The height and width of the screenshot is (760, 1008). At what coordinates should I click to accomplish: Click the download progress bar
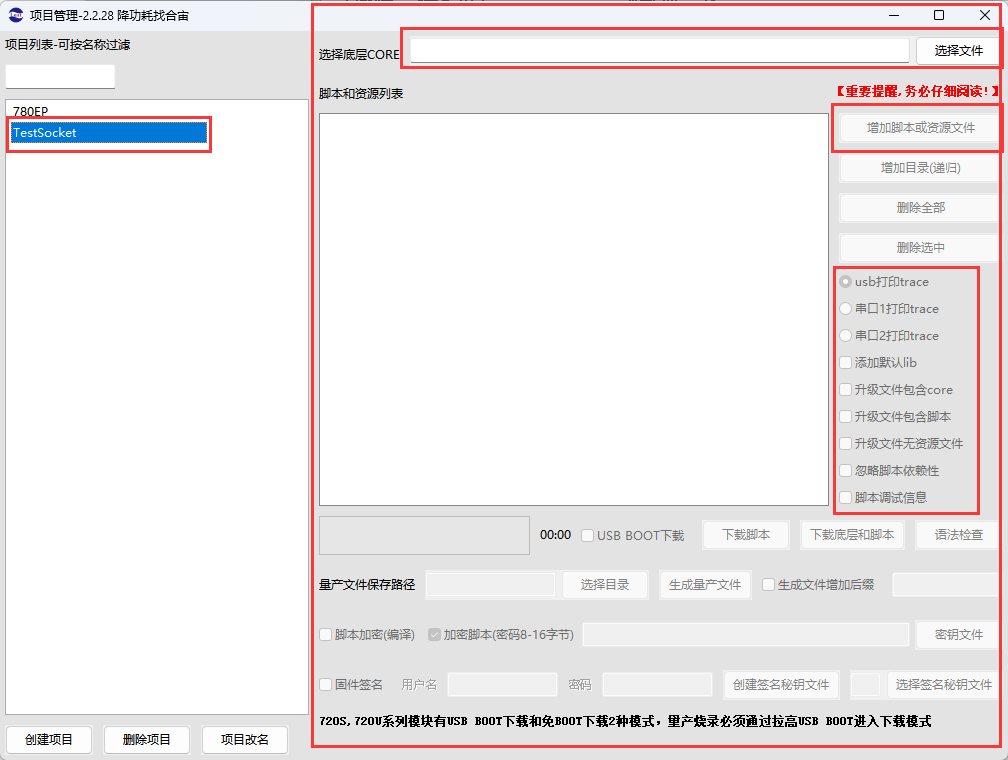[424, 536]
